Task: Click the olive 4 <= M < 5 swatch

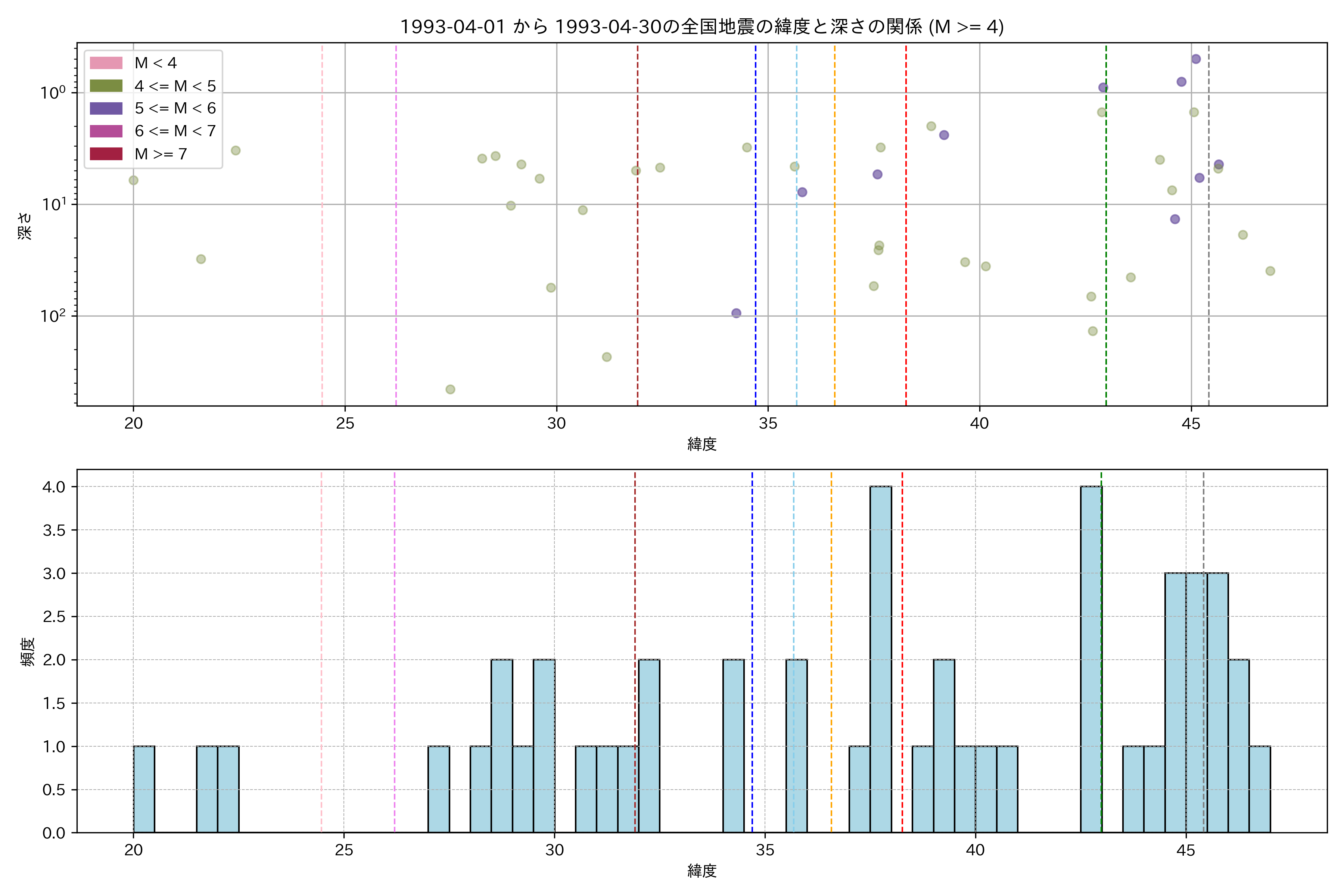Action: 106,86
